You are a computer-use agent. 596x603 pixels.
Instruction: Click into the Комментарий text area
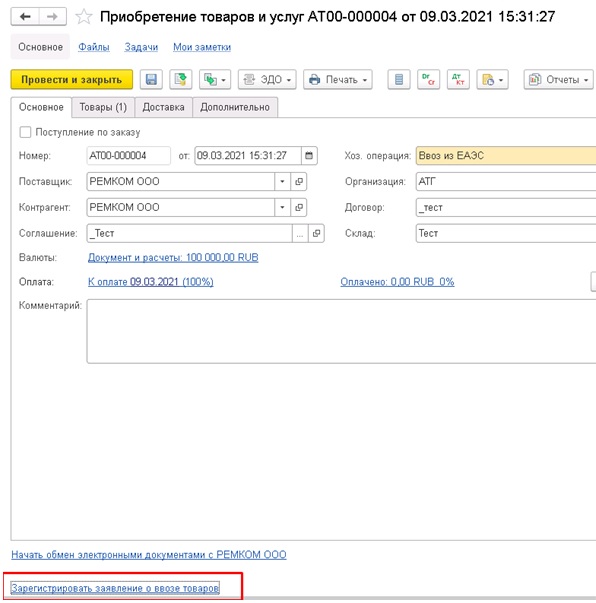pyautogui.click(x=341, y=331)
